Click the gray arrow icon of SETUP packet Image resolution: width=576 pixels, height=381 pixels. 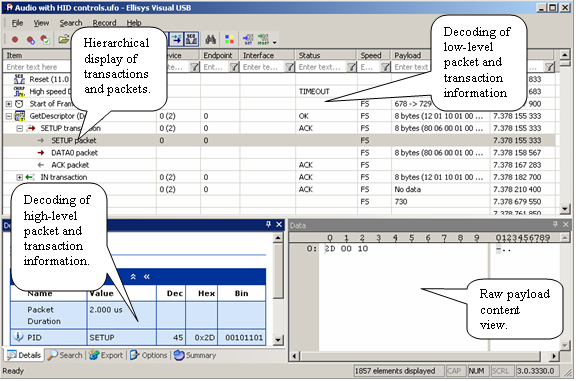coord(41,140)
